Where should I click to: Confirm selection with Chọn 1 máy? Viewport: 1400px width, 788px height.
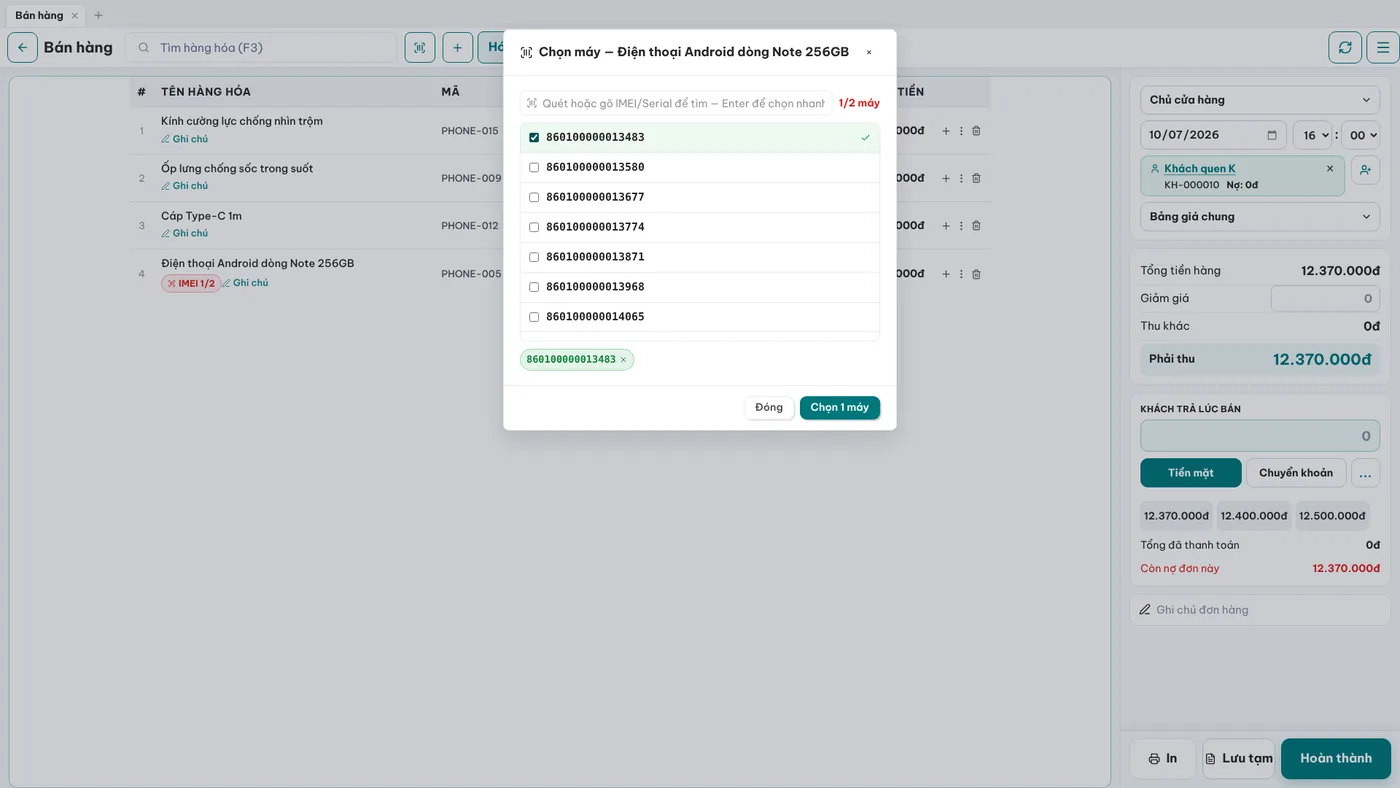[840, 408]
